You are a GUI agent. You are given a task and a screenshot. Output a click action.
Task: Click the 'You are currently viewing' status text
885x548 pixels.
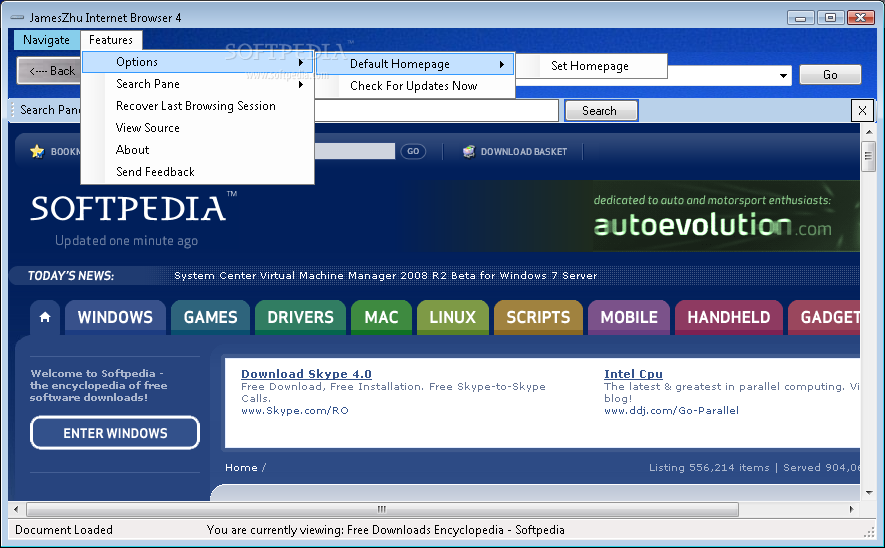coord(385,530)
